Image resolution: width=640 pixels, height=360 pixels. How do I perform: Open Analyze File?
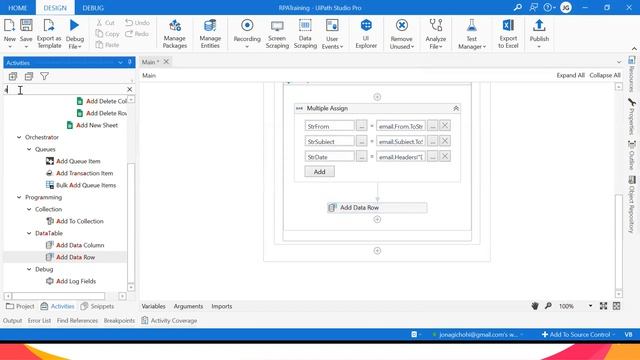436,34
